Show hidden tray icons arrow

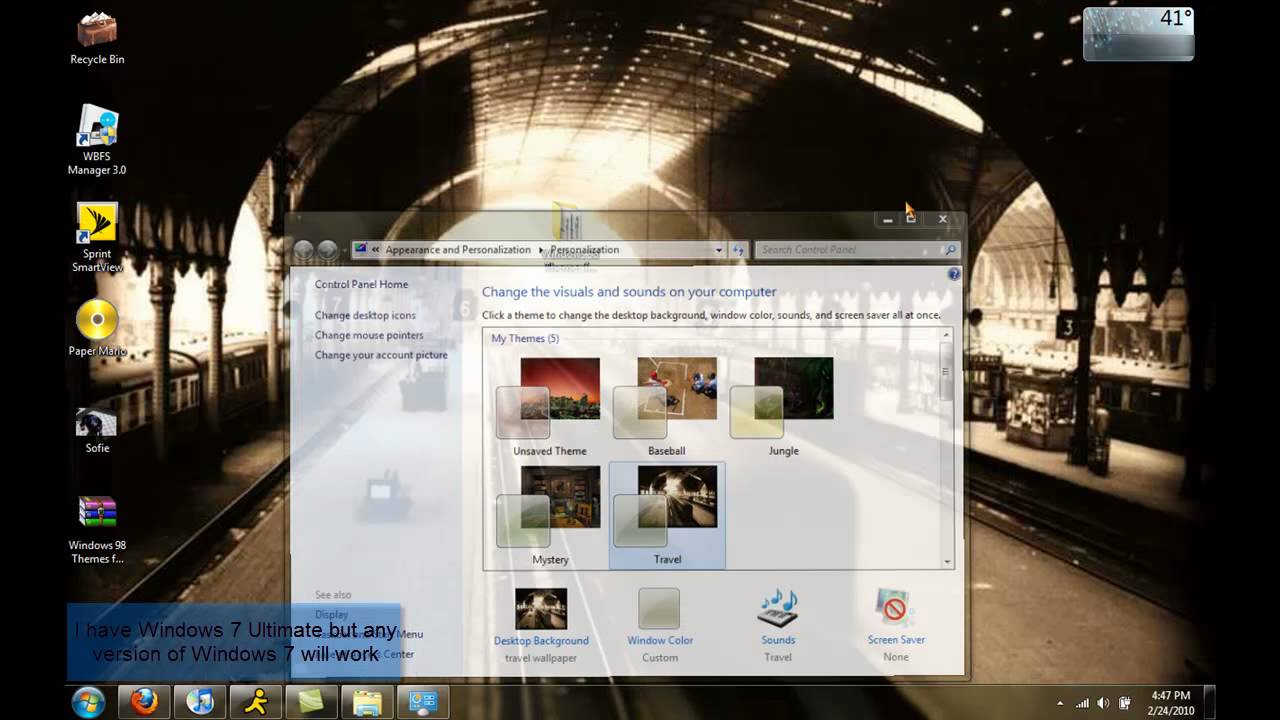click(x=1060, y=703)
